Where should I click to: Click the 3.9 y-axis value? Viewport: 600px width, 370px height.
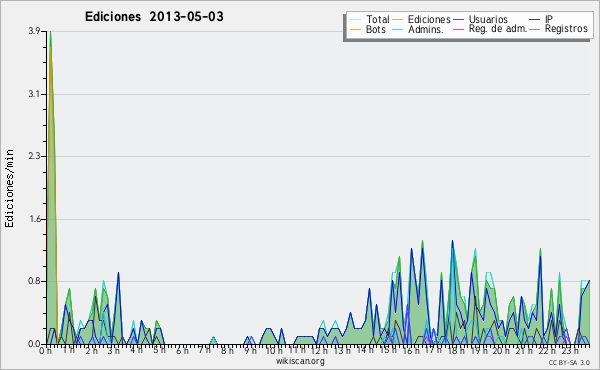click(34, 31)
